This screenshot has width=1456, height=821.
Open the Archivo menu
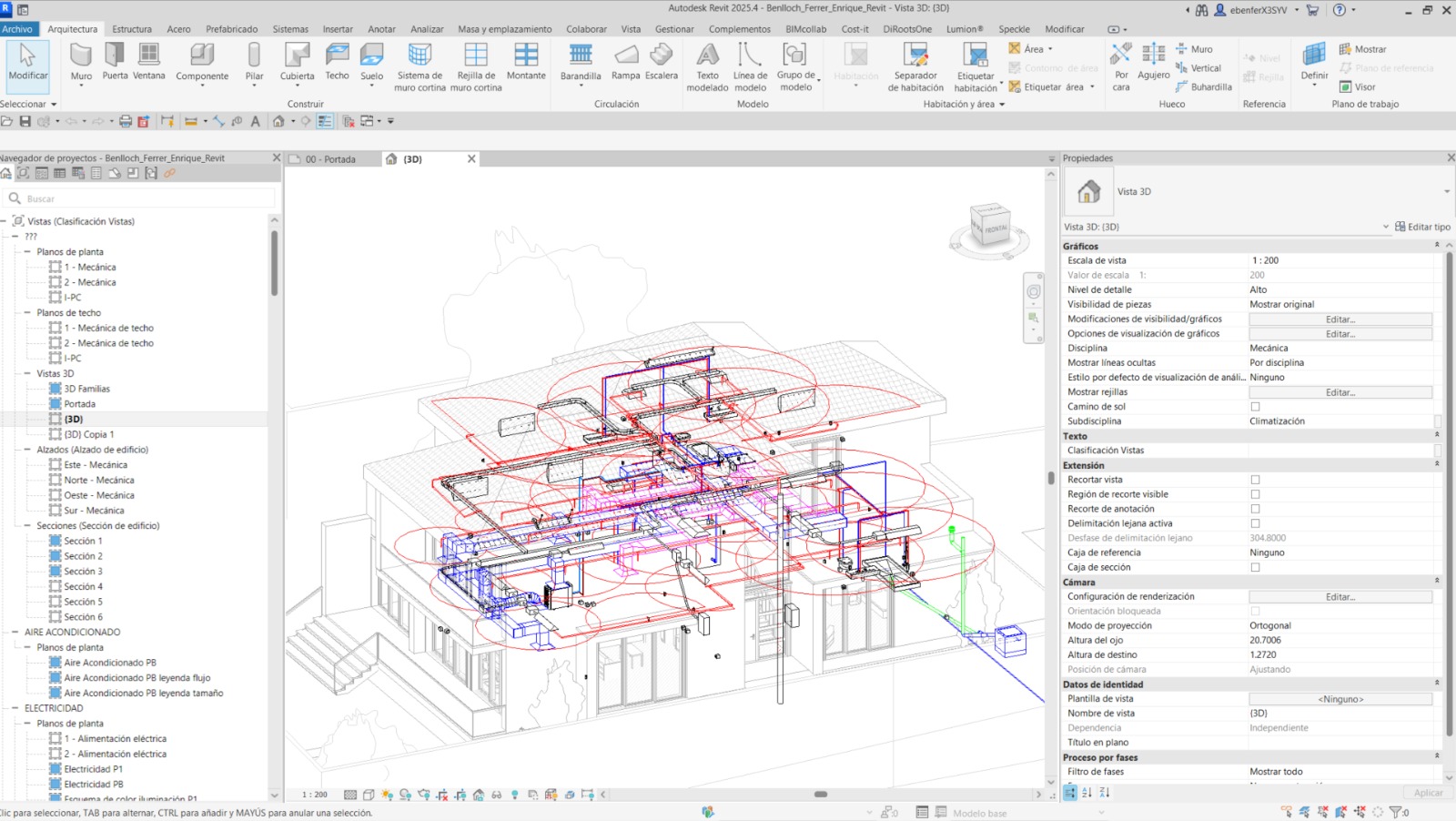pos(16,29)
